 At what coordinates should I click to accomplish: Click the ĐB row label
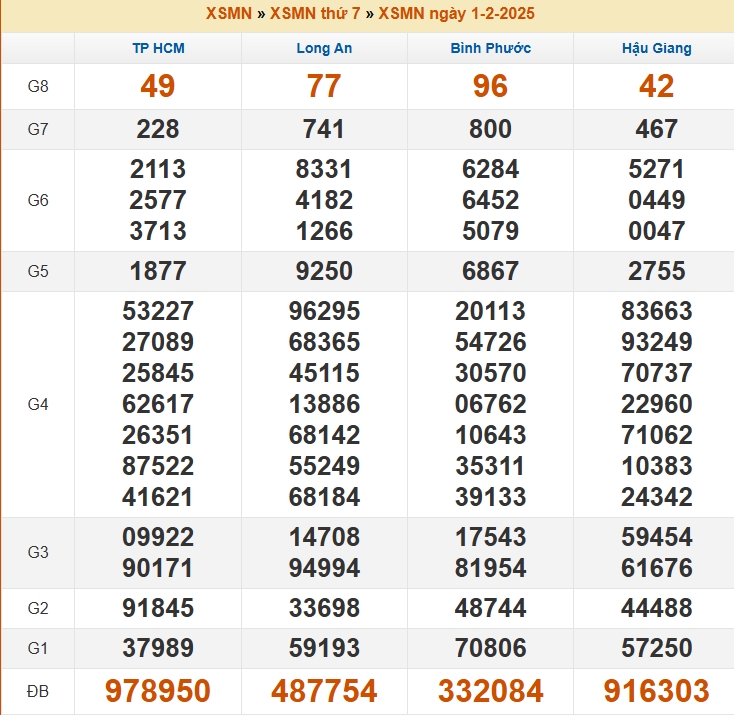pyautogui.click(x=38, y=691)
